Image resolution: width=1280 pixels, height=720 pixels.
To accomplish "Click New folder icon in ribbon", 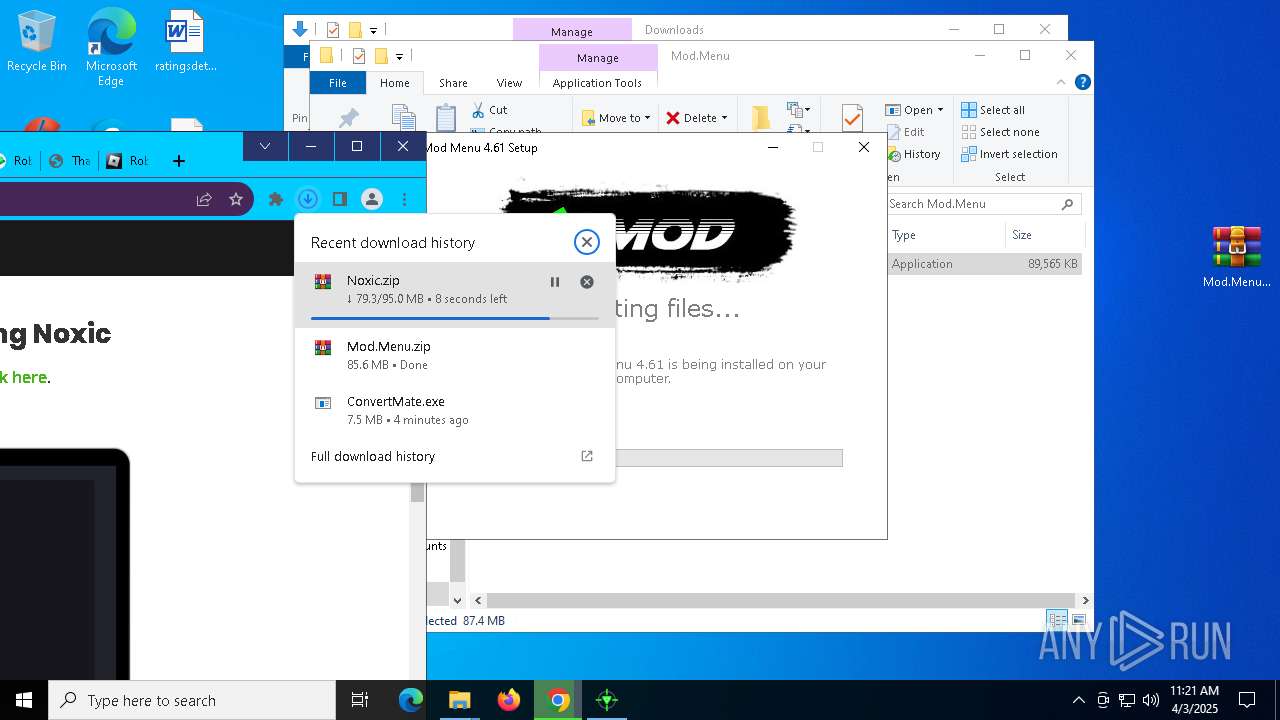I will [761, 118].
